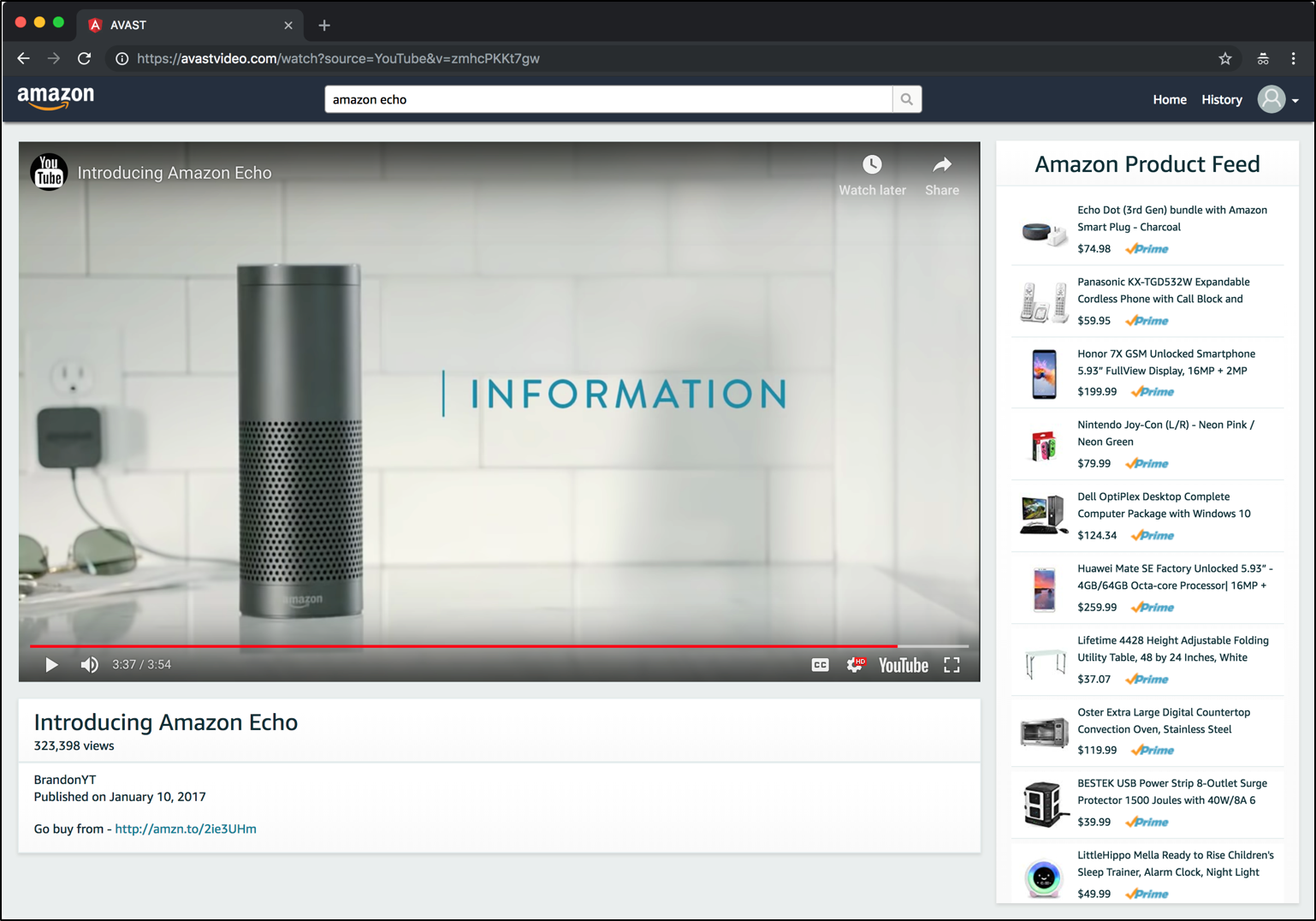Screen dimensions: 1316x921
Task: Click the YouTube logo in video corner
Action: 49,172
